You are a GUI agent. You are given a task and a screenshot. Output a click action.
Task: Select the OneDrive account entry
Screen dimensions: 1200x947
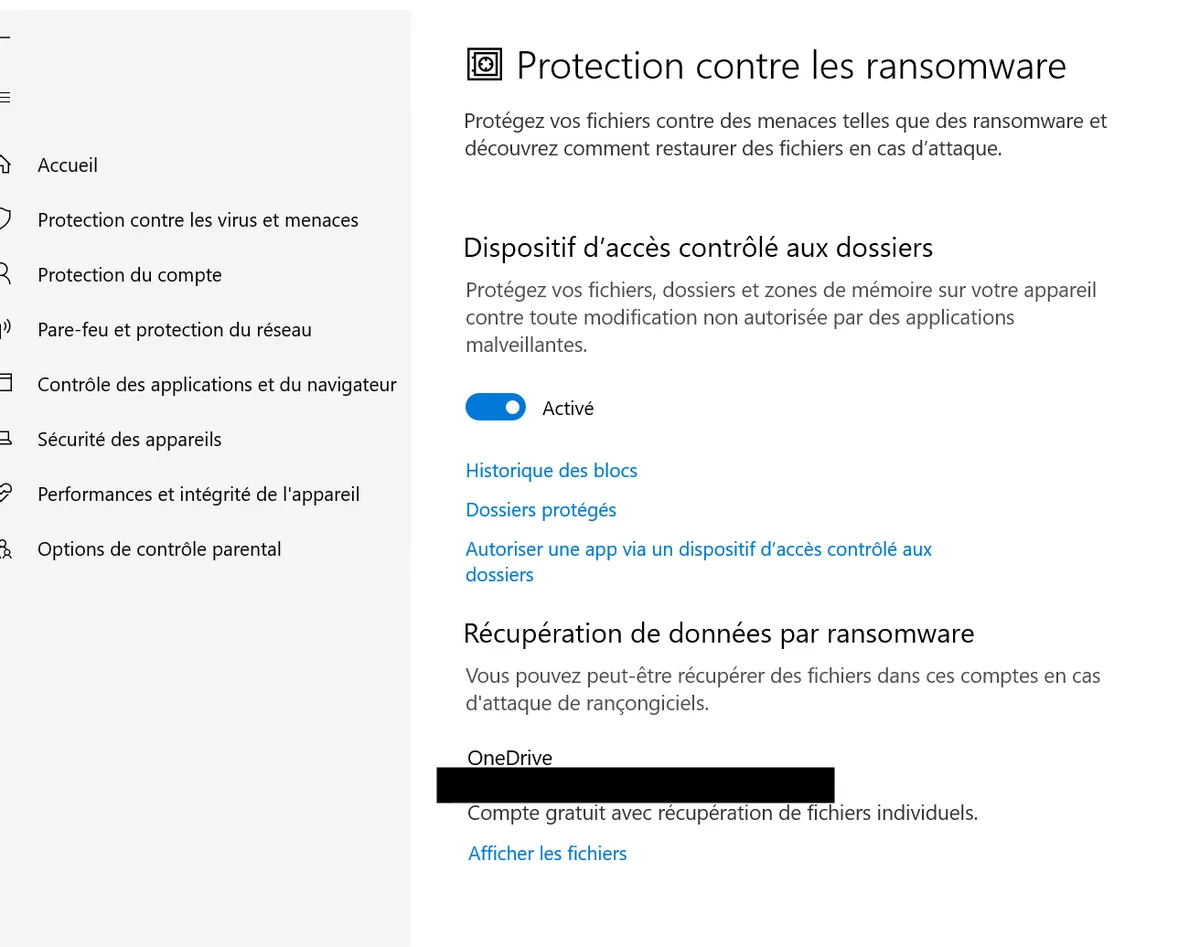pyautogui.click(x=635, y=785)
